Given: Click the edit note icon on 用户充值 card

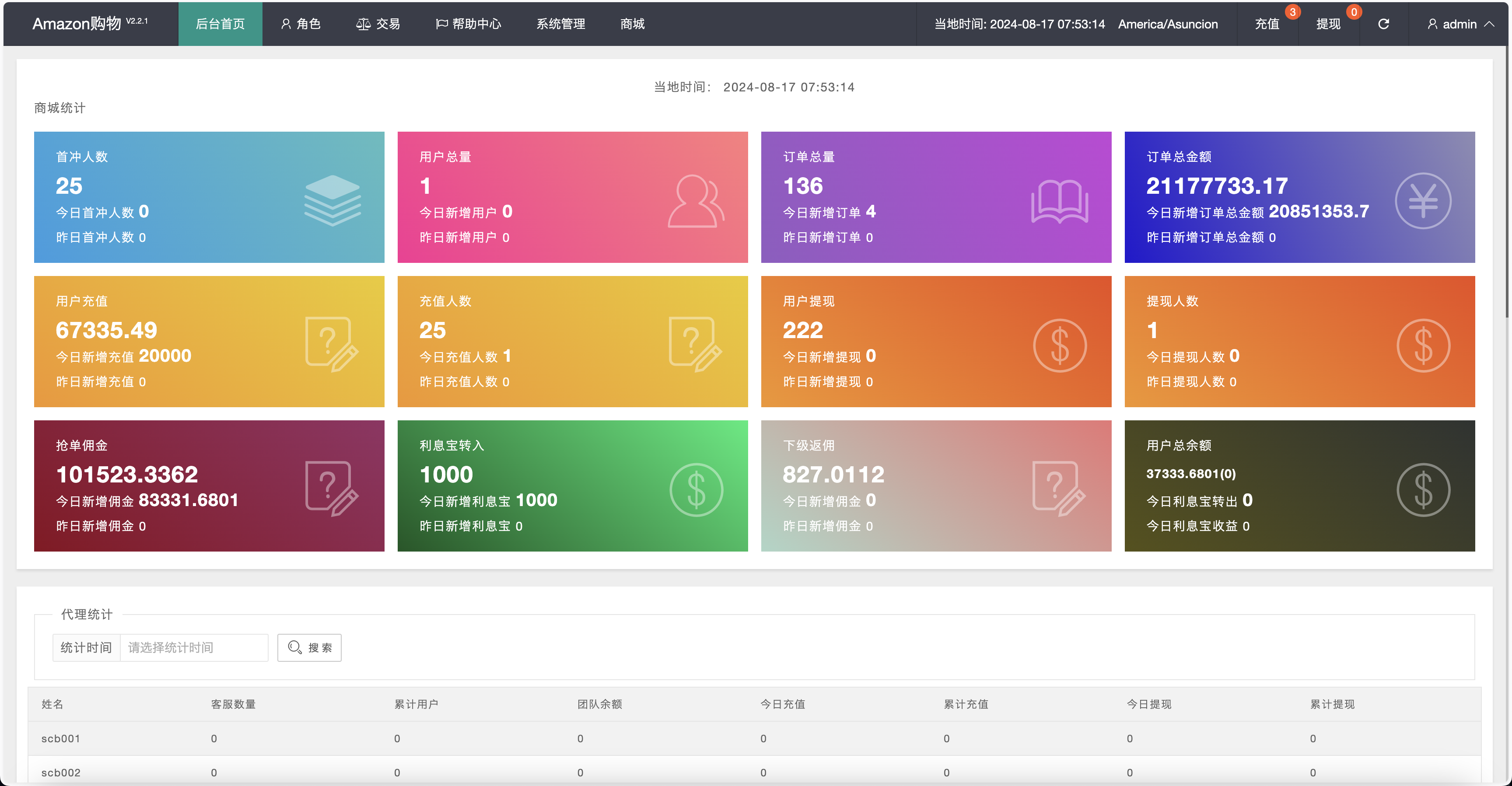Looking at the screenshot, I should tap(332, 344).
